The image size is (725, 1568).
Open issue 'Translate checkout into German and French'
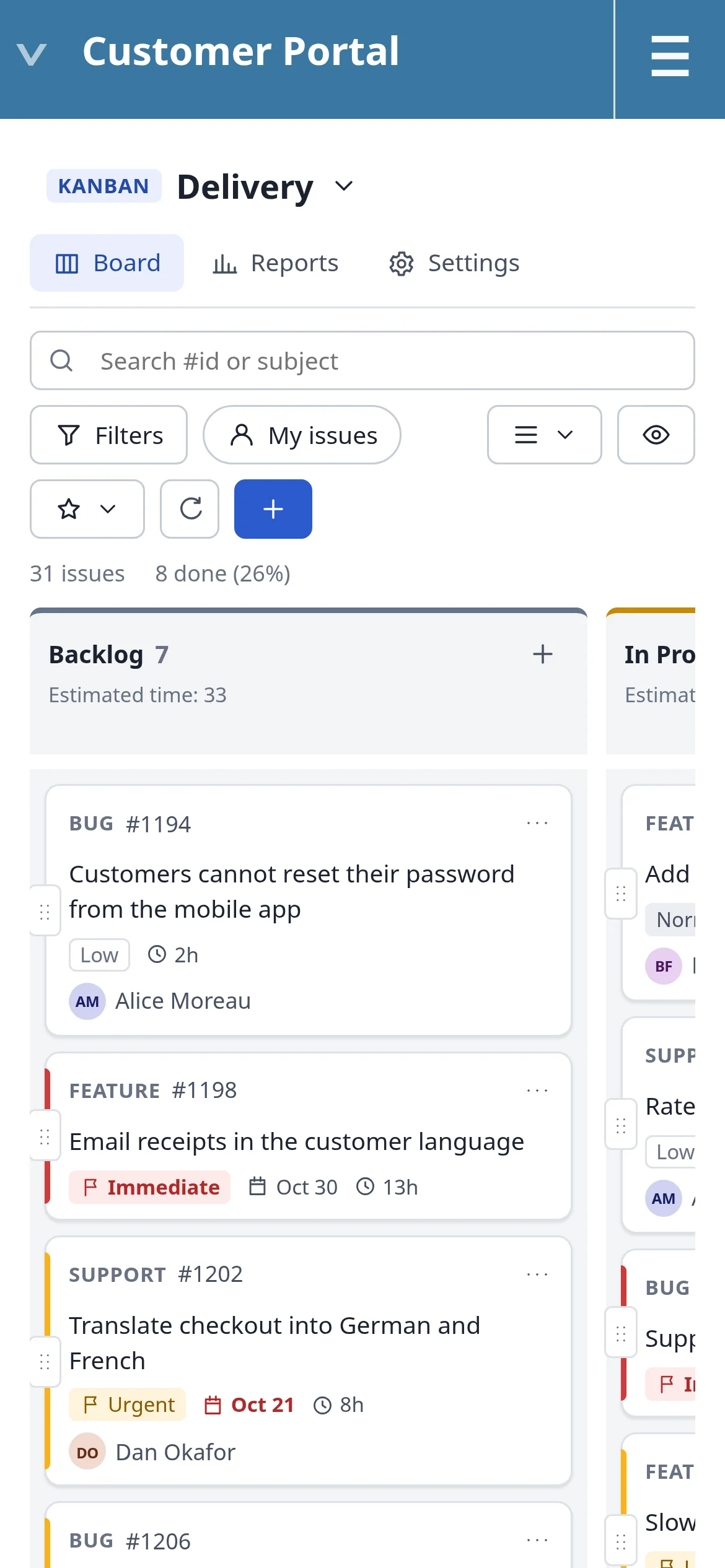275,1343
